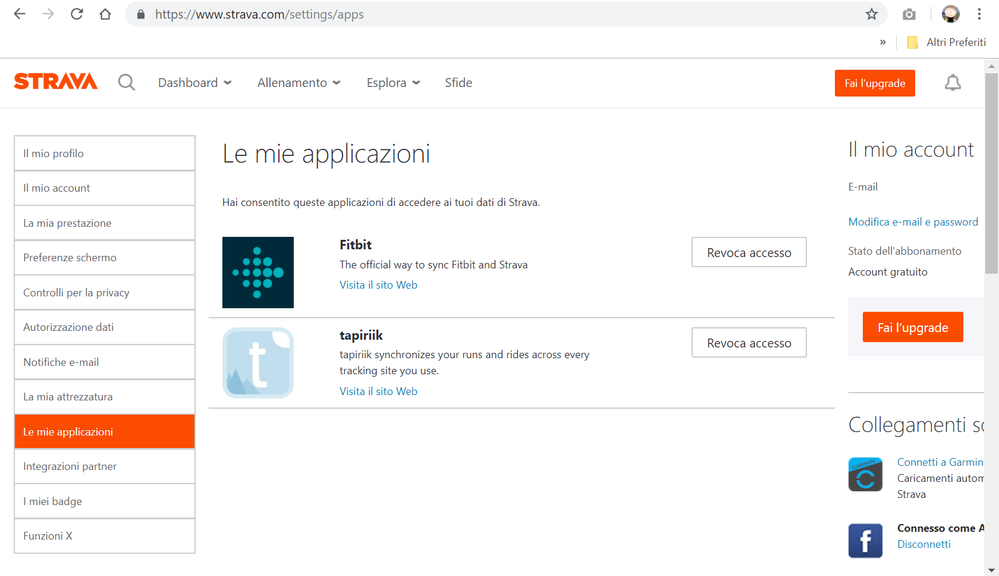Expand the Dashboard dropdown menu

click(195, 83)
